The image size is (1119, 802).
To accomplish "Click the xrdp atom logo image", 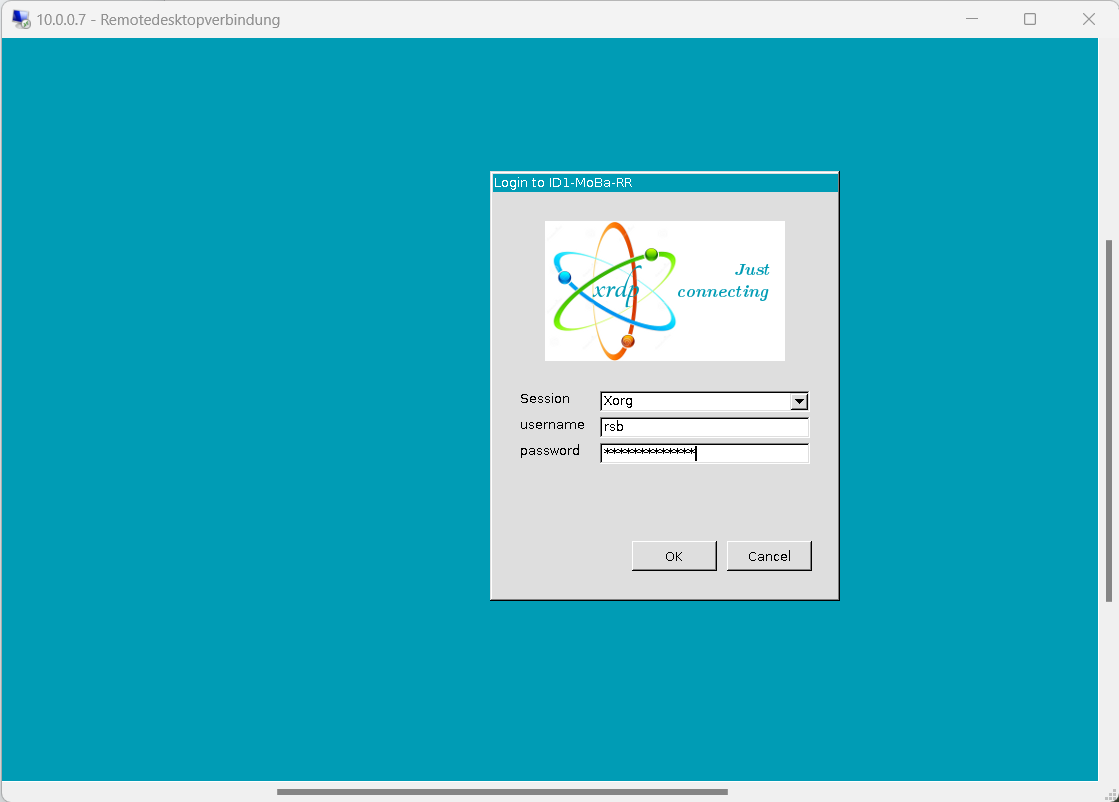I will point(615,291).
